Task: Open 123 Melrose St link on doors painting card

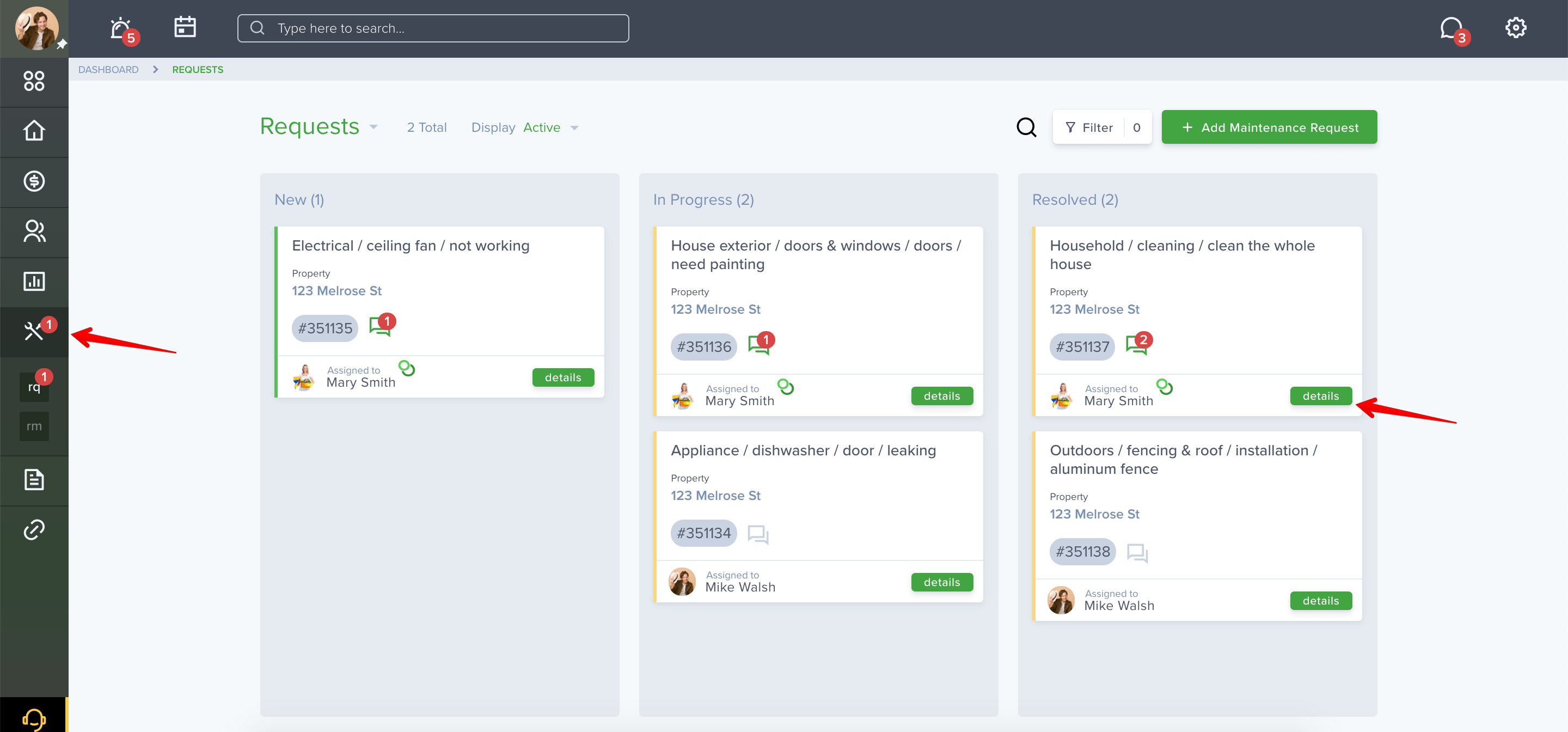Action: pos(715,309)
